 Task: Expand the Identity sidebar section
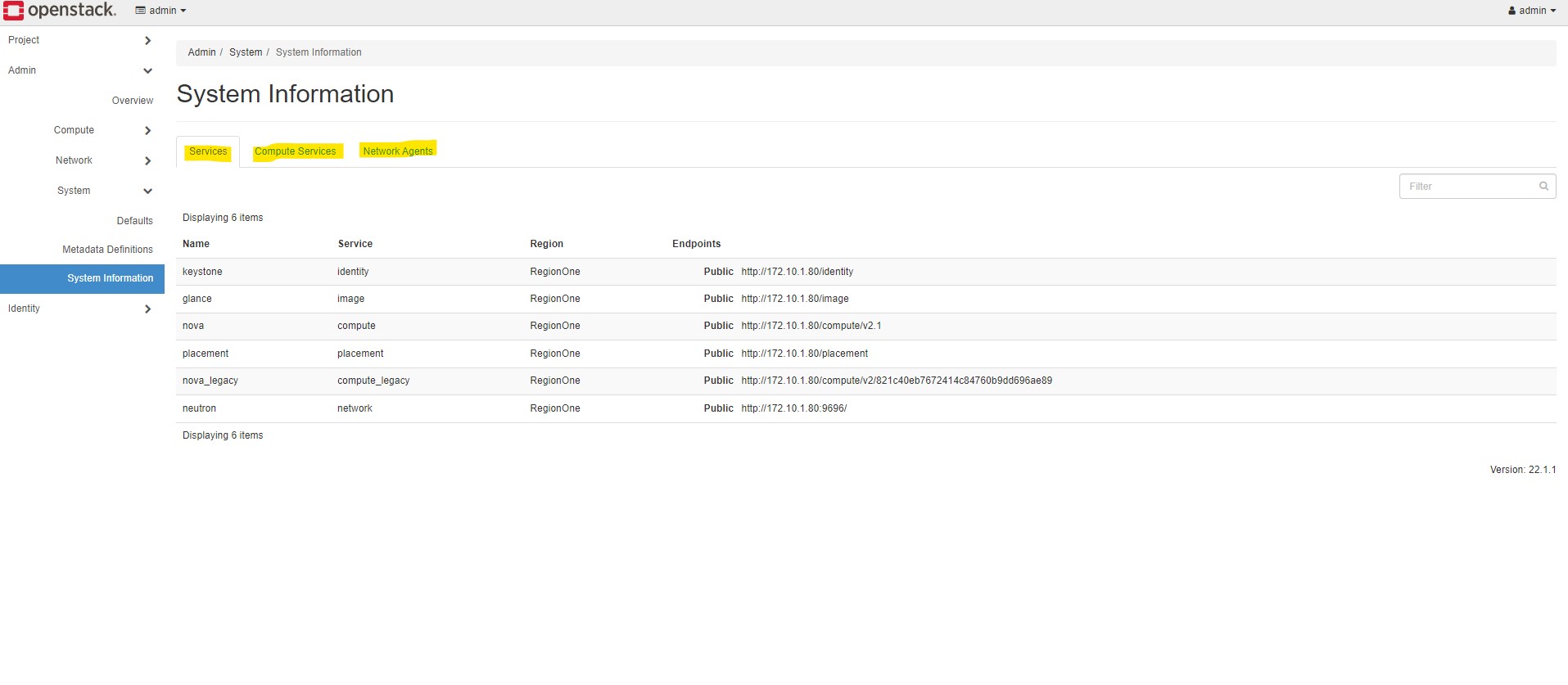click(x=79, y=309)
